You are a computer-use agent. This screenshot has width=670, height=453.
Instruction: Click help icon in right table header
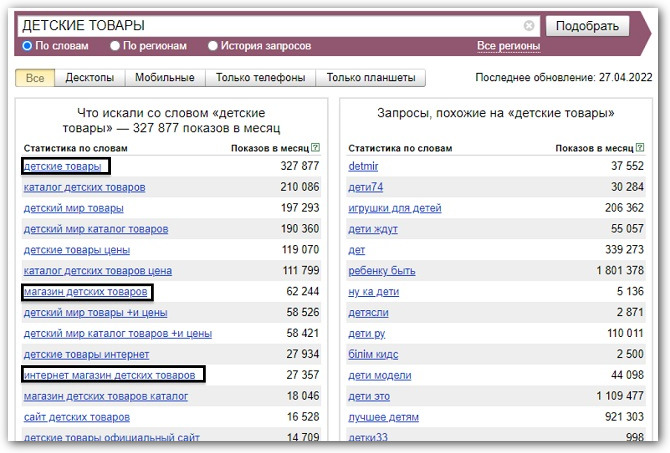[x=640, y=148]
